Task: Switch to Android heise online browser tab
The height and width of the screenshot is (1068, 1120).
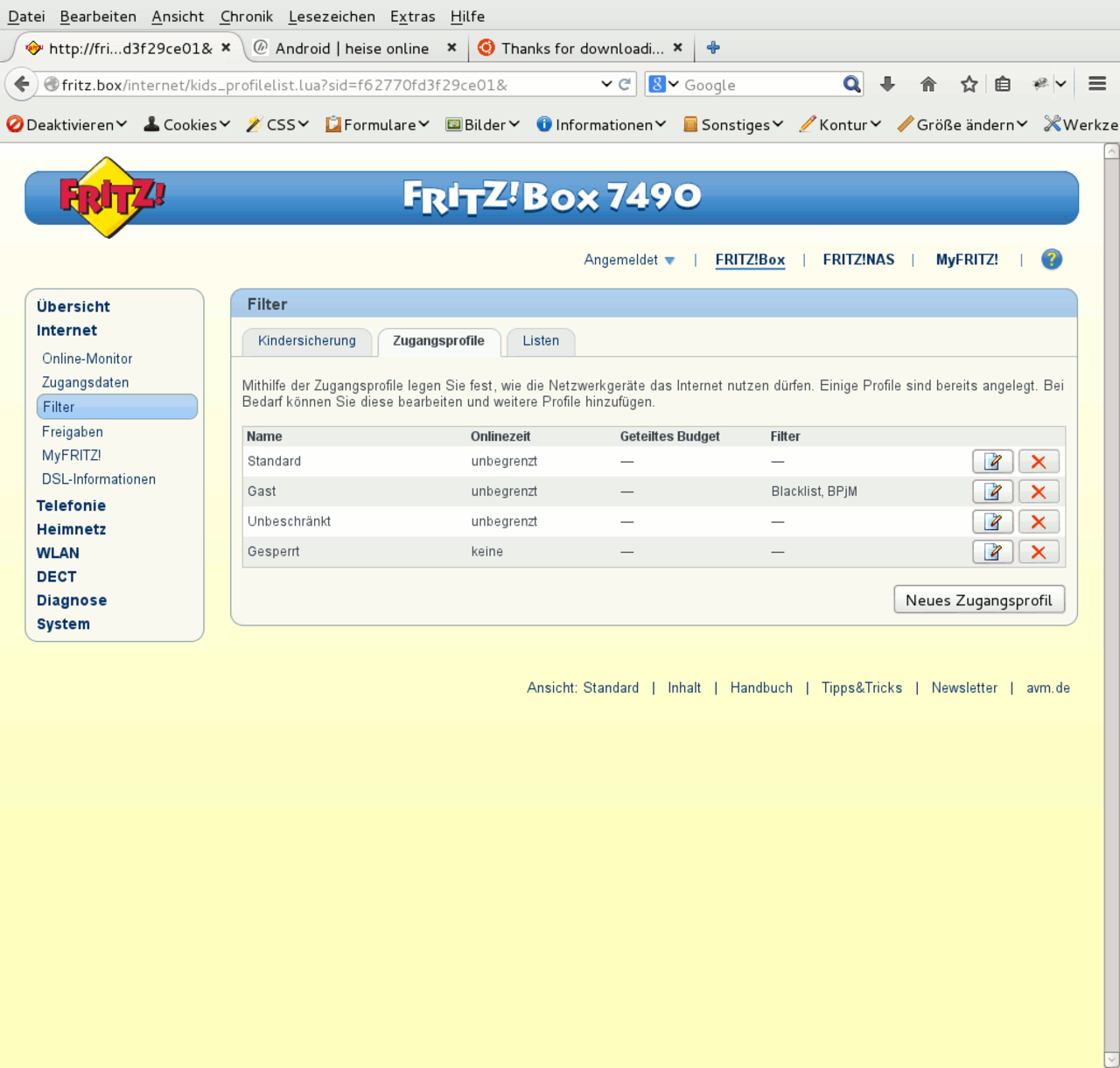Action: pyautogui.click(x=353, y=47)
